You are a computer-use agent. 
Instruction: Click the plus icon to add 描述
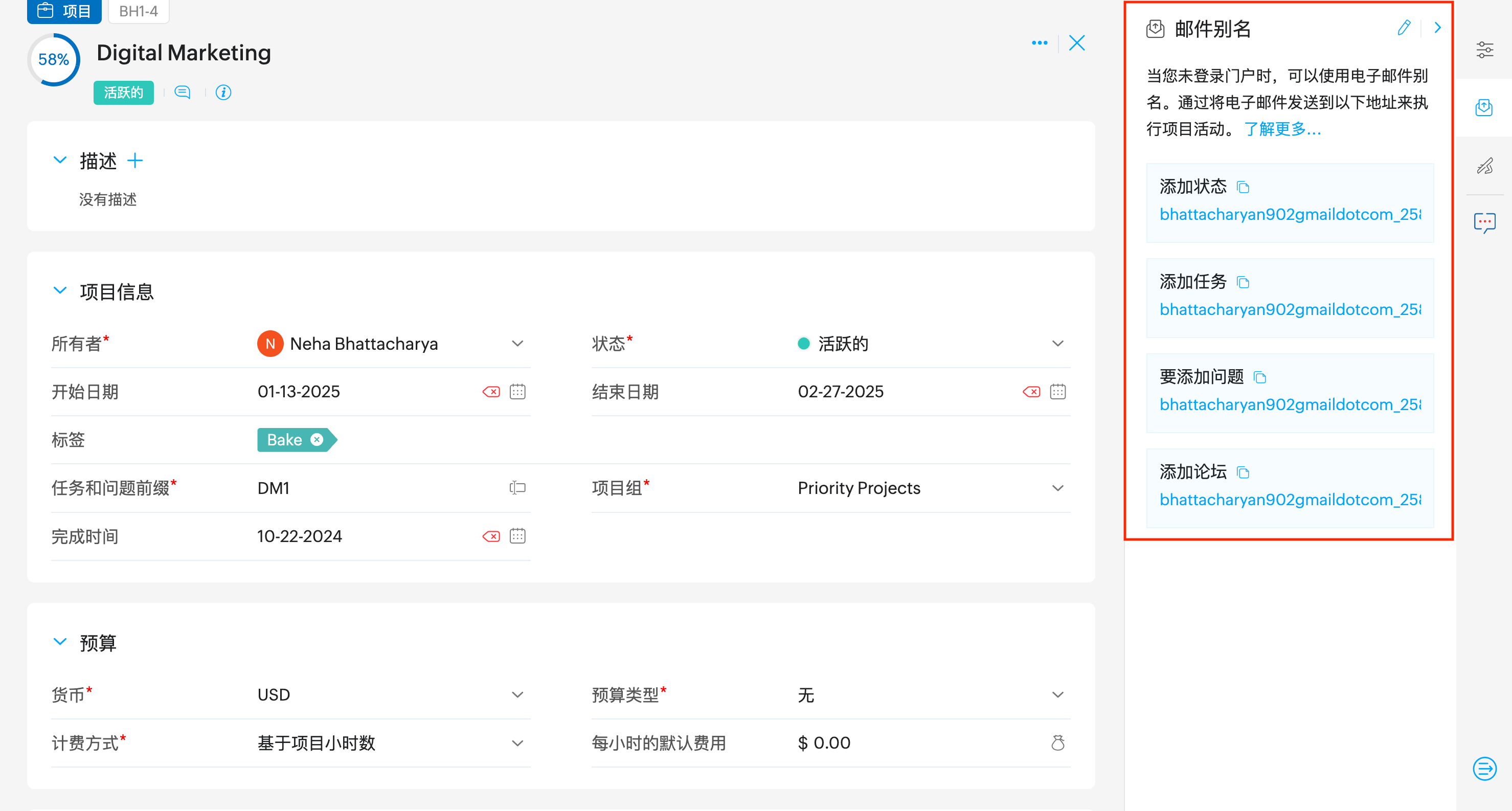[x=135, y=160]
